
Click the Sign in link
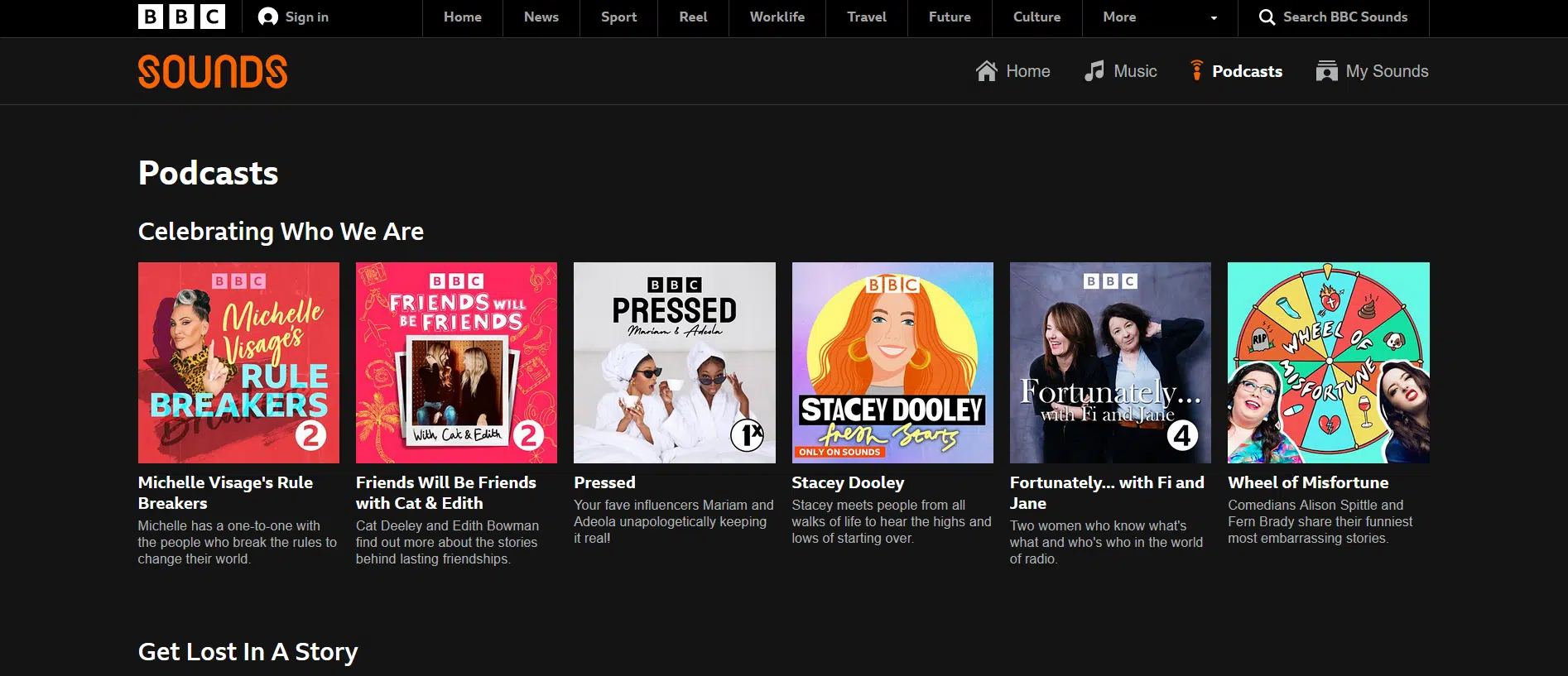(x=306, y=17)
